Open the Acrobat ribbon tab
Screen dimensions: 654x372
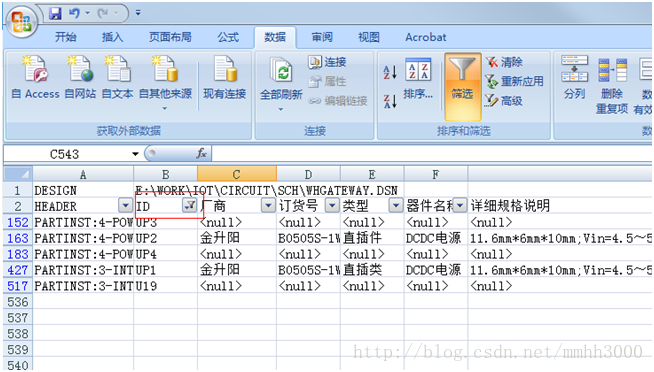[x=426, y=37]
